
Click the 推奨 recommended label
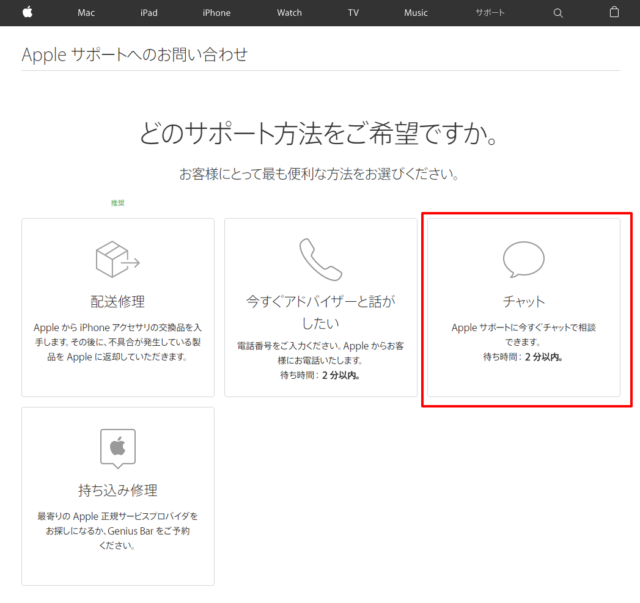pos(118,203)
